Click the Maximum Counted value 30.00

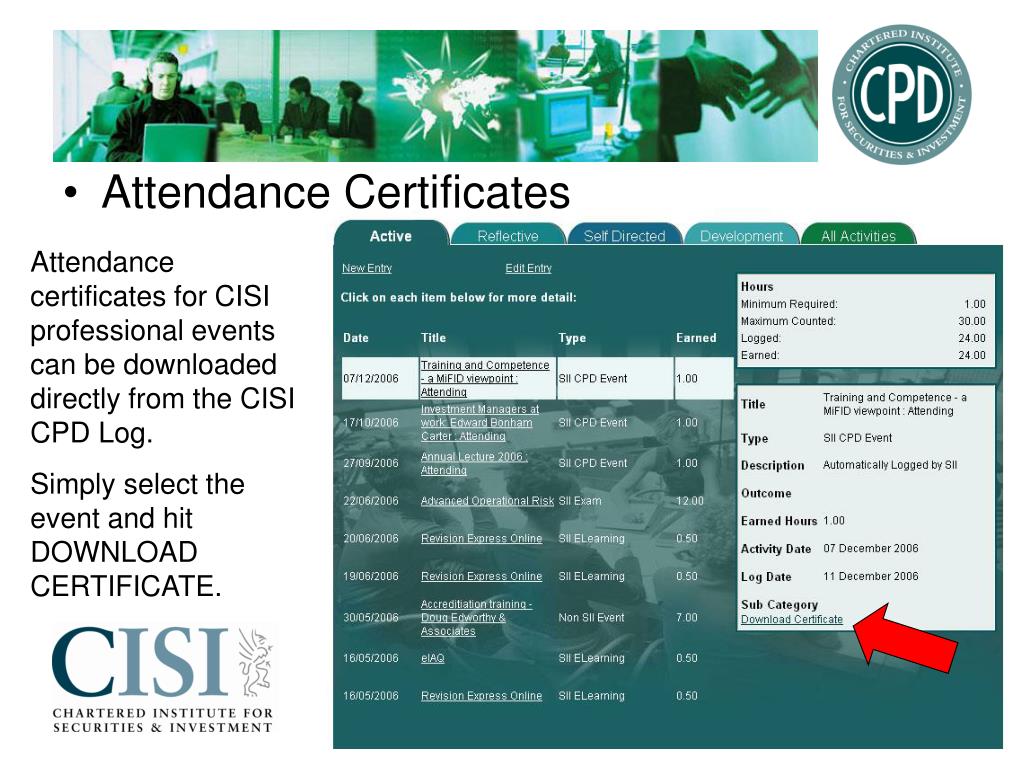971,321
